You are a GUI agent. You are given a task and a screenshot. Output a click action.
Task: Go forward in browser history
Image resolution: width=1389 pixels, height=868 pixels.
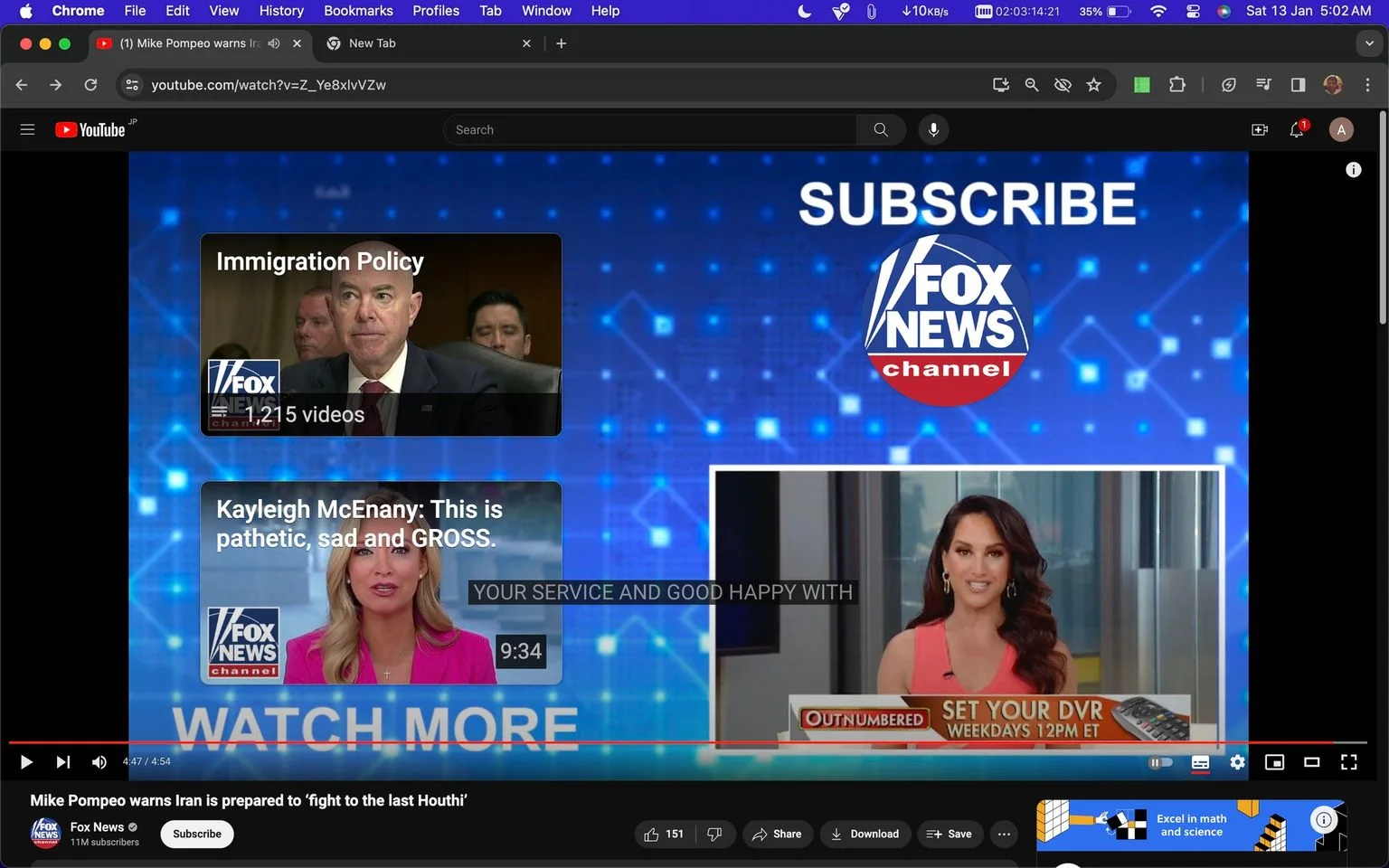click(56, 85)
